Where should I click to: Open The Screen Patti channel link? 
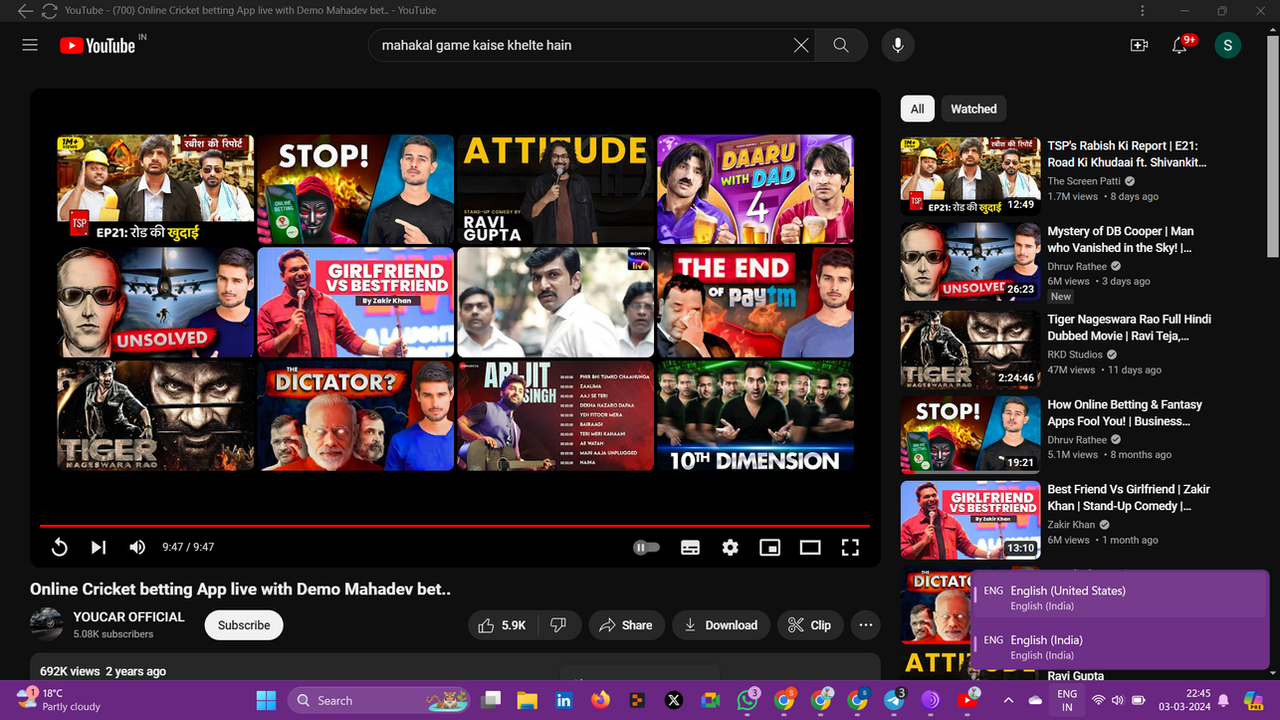[x=1084, y=182]
